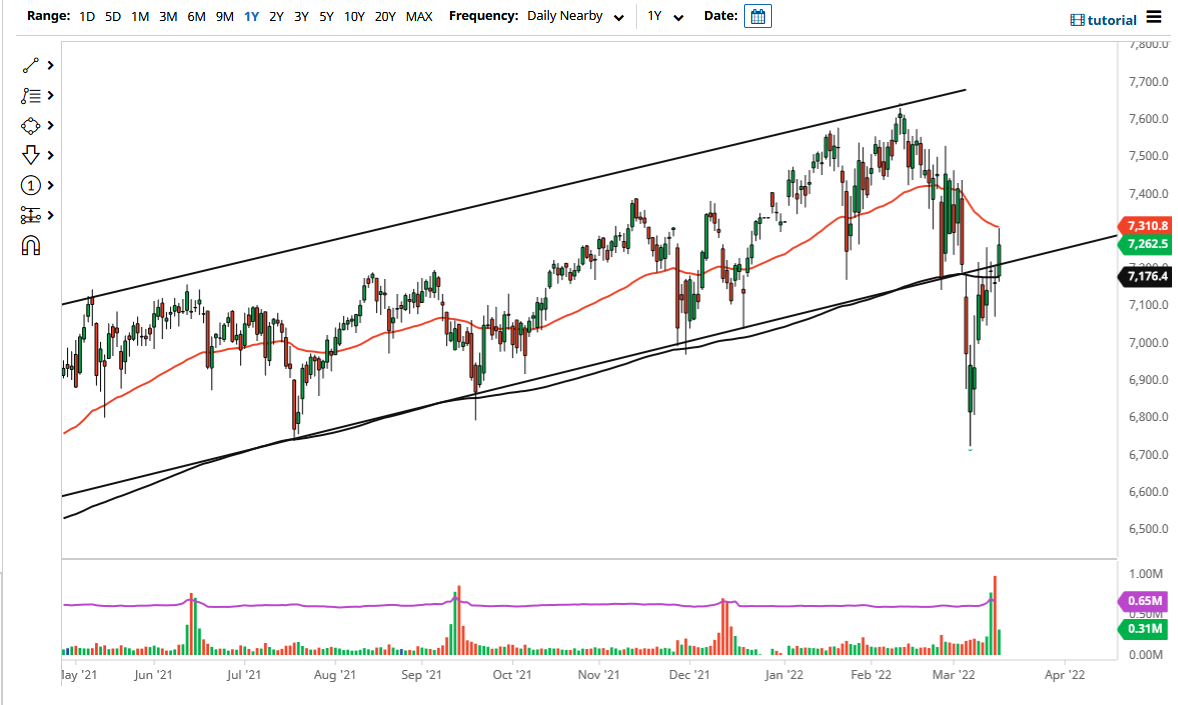Set range to 1M
This screenshot has width=1178, height=705.
point(140,17)
